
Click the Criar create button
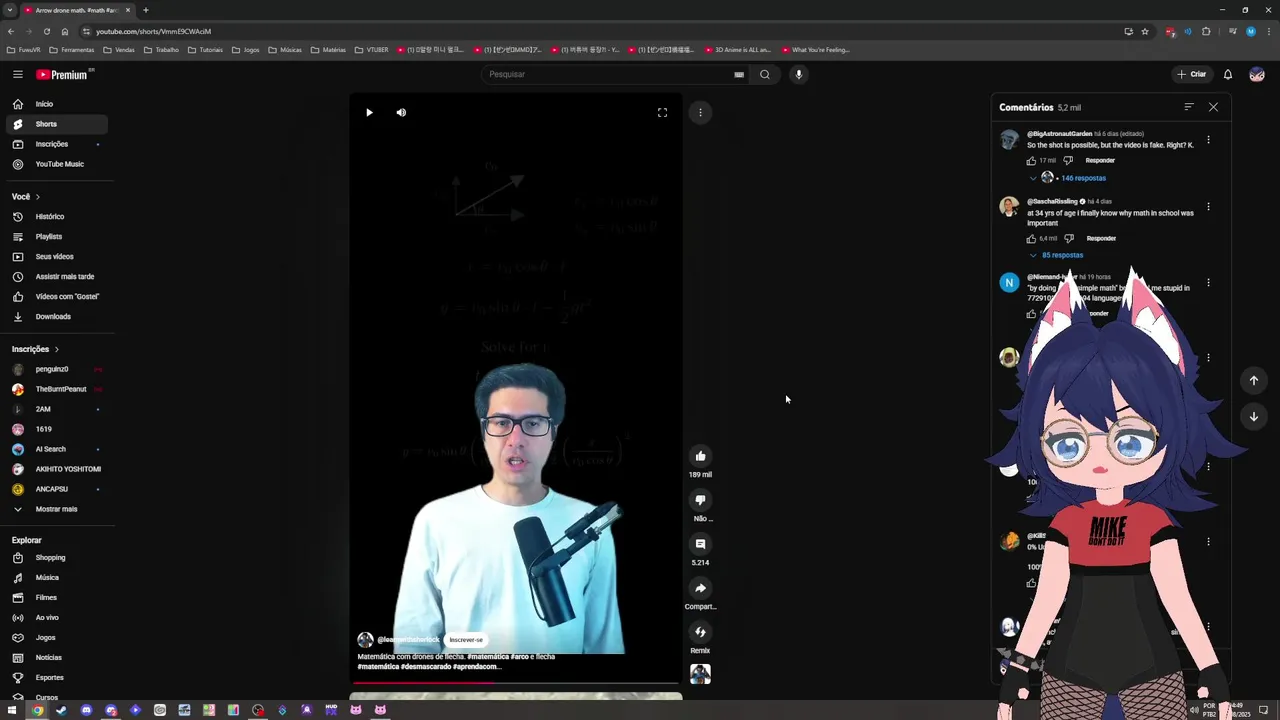coord(1192,74)
